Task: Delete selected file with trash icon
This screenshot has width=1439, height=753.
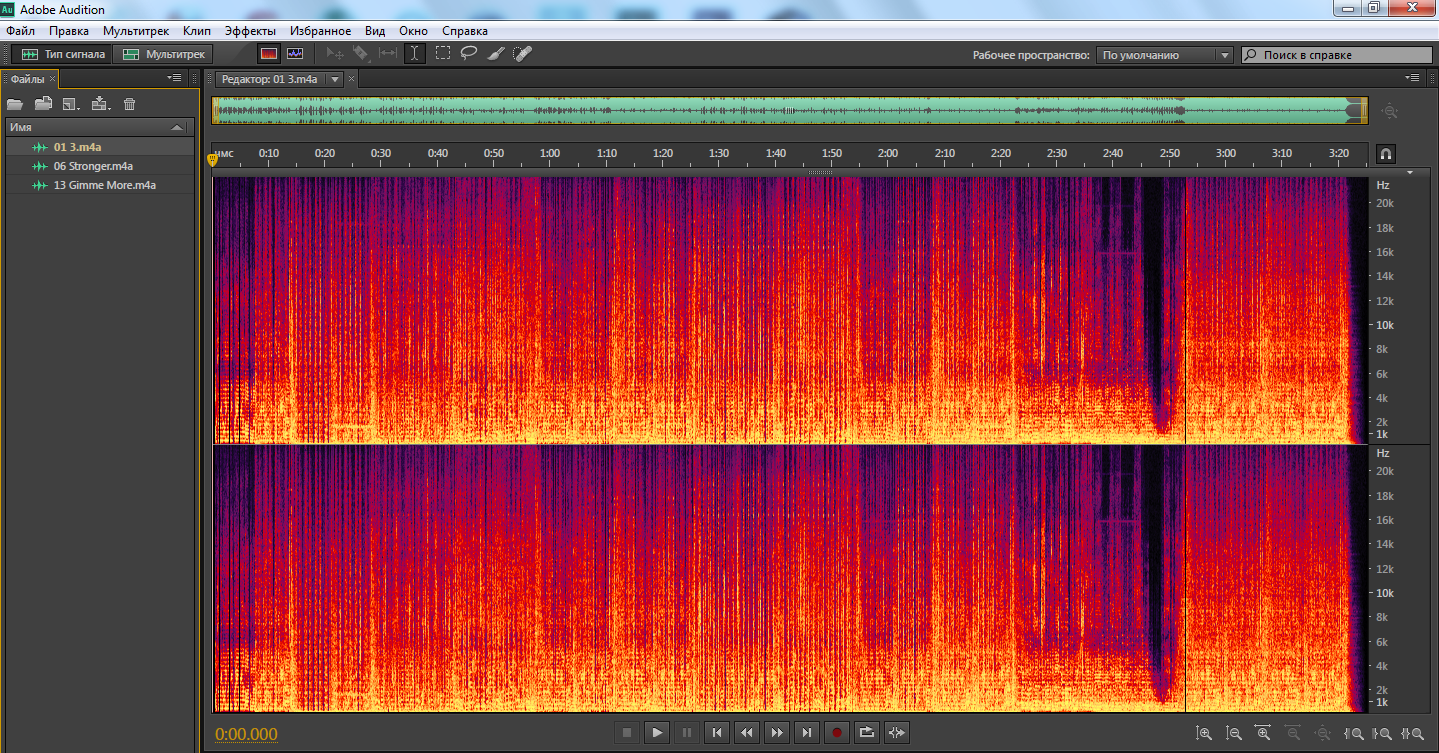Action: pyautogui.click(x=129, y=104)
